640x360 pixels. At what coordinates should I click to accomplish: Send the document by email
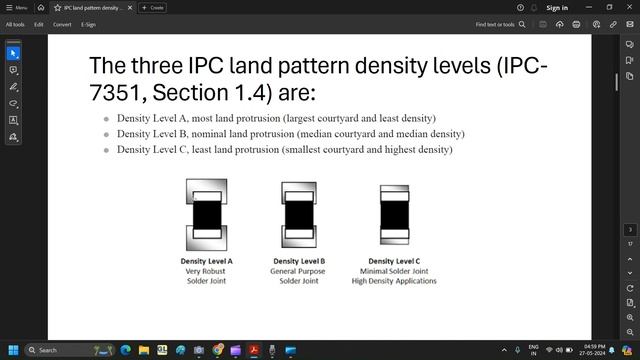click(630, 24)
